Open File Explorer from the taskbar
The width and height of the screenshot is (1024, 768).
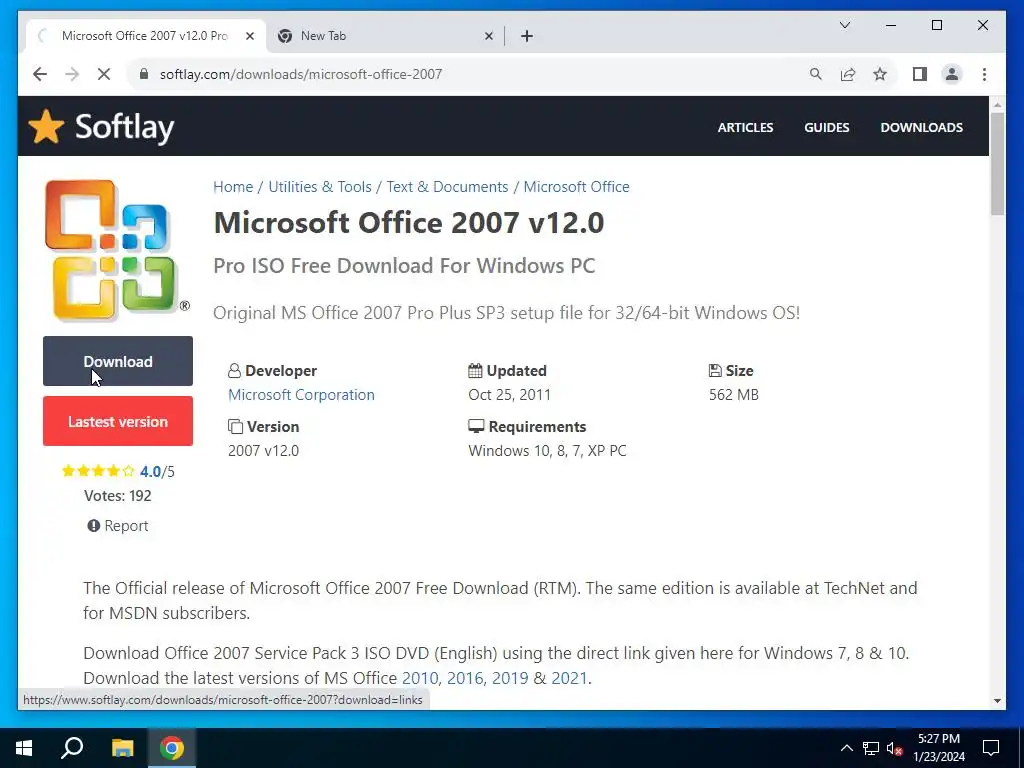point(122,748)
